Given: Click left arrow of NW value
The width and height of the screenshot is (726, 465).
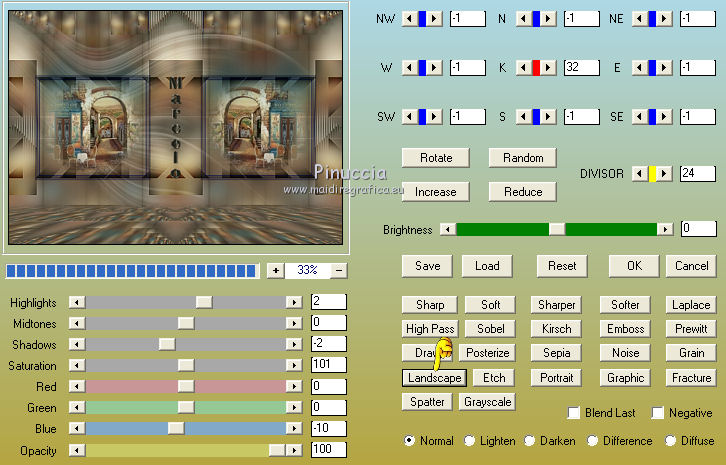Looking at the screenshot, I should click(408, 19).
